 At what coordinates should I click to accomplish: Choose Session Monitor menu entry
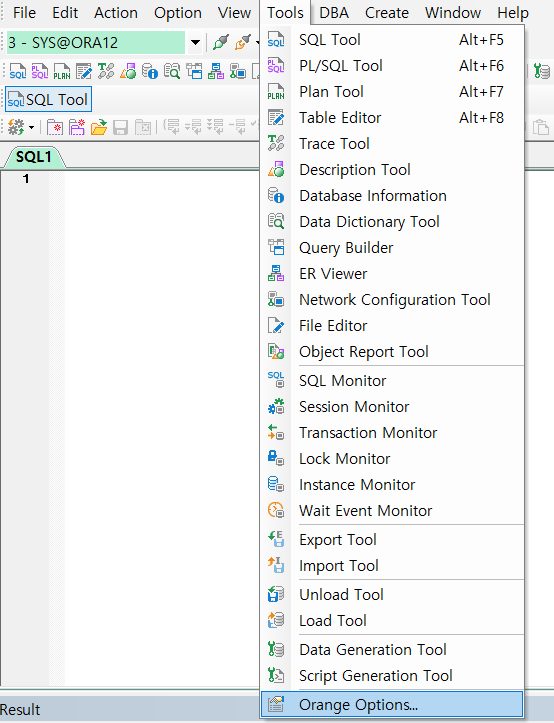point(393,407)
